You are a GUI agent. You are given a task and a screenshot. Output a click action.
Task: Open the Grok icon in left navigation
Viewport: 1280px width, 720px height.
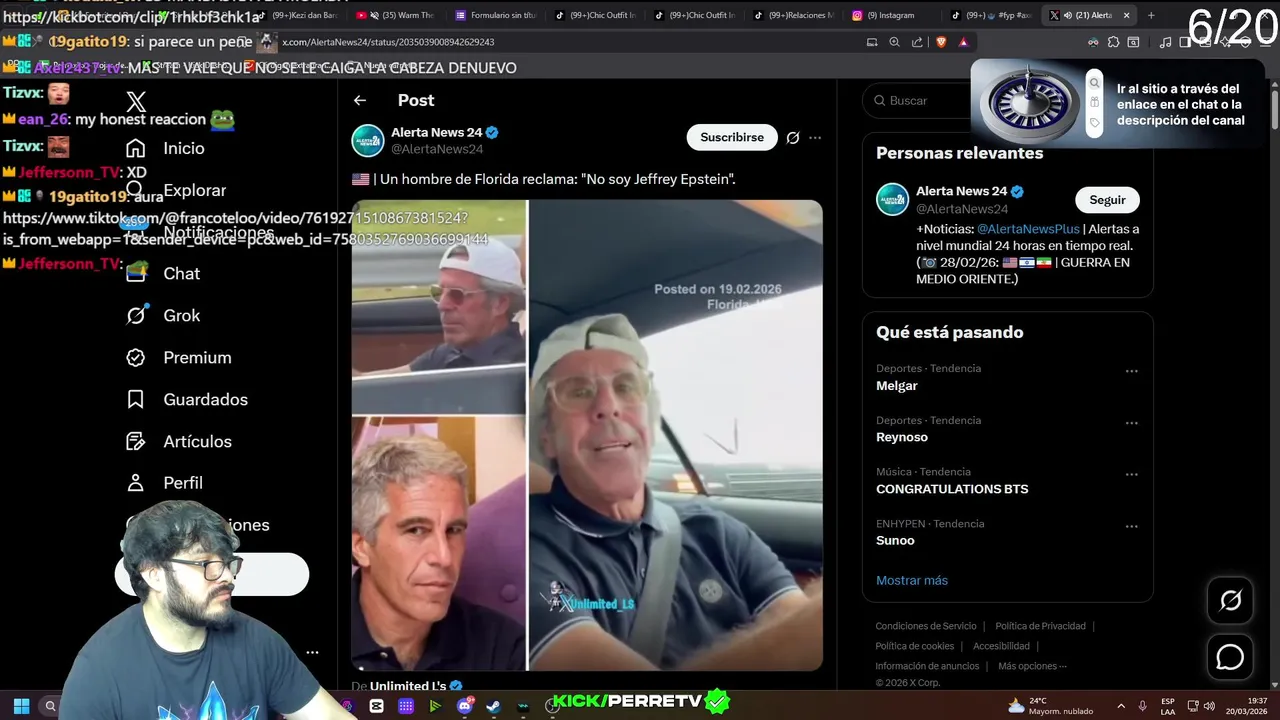[x=136, y=315]
